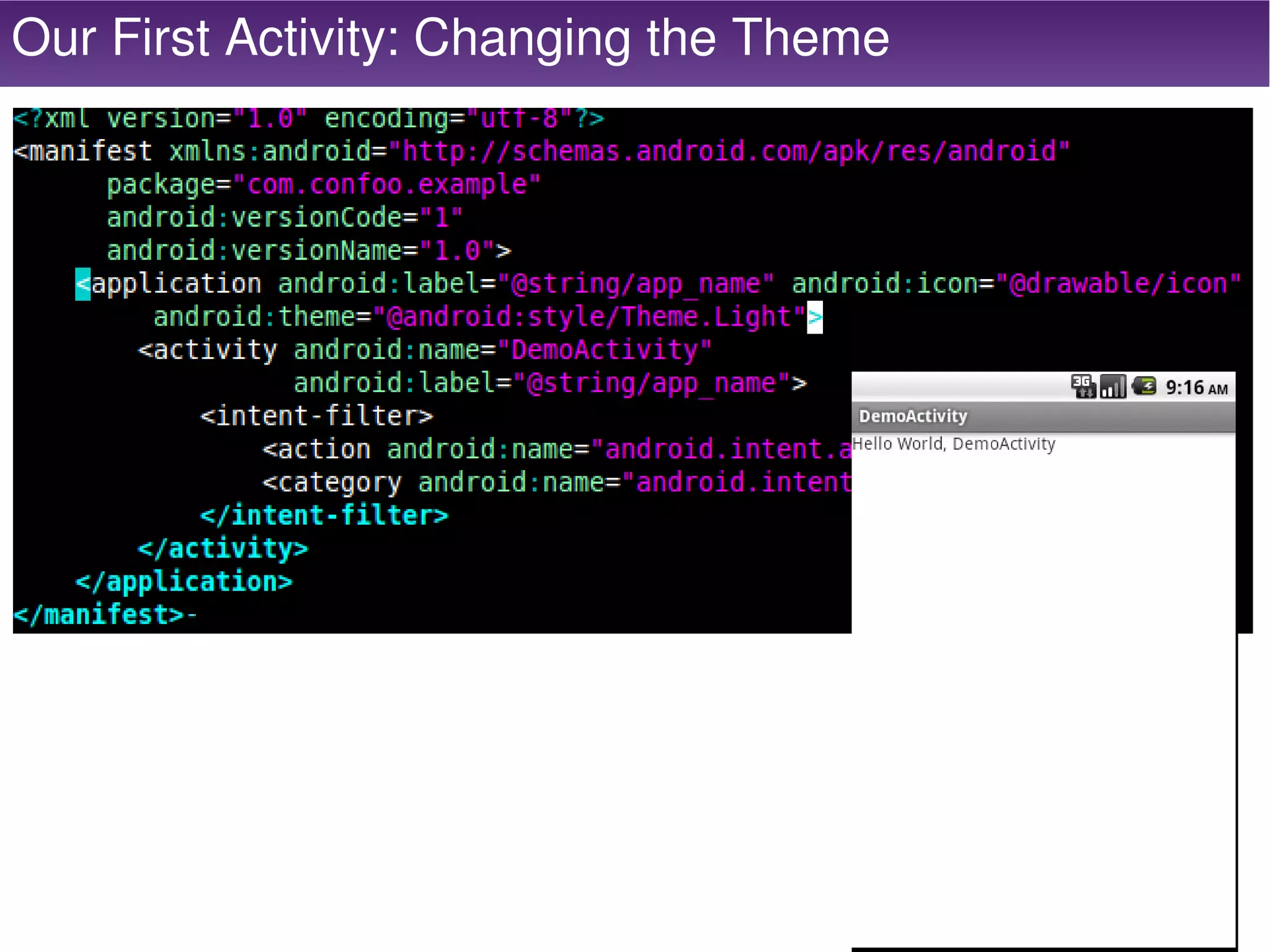Click the slide title 'Our First Activity: Changing the Theme'
Viewport: 1270px width, 952px height.
coord(451,38)
